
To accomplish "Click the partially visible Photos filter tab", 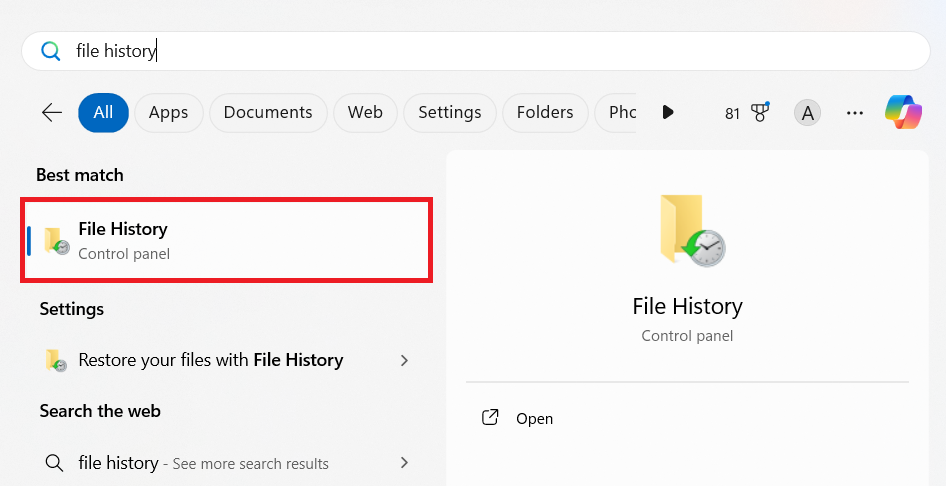I will (x=615, y=112).
